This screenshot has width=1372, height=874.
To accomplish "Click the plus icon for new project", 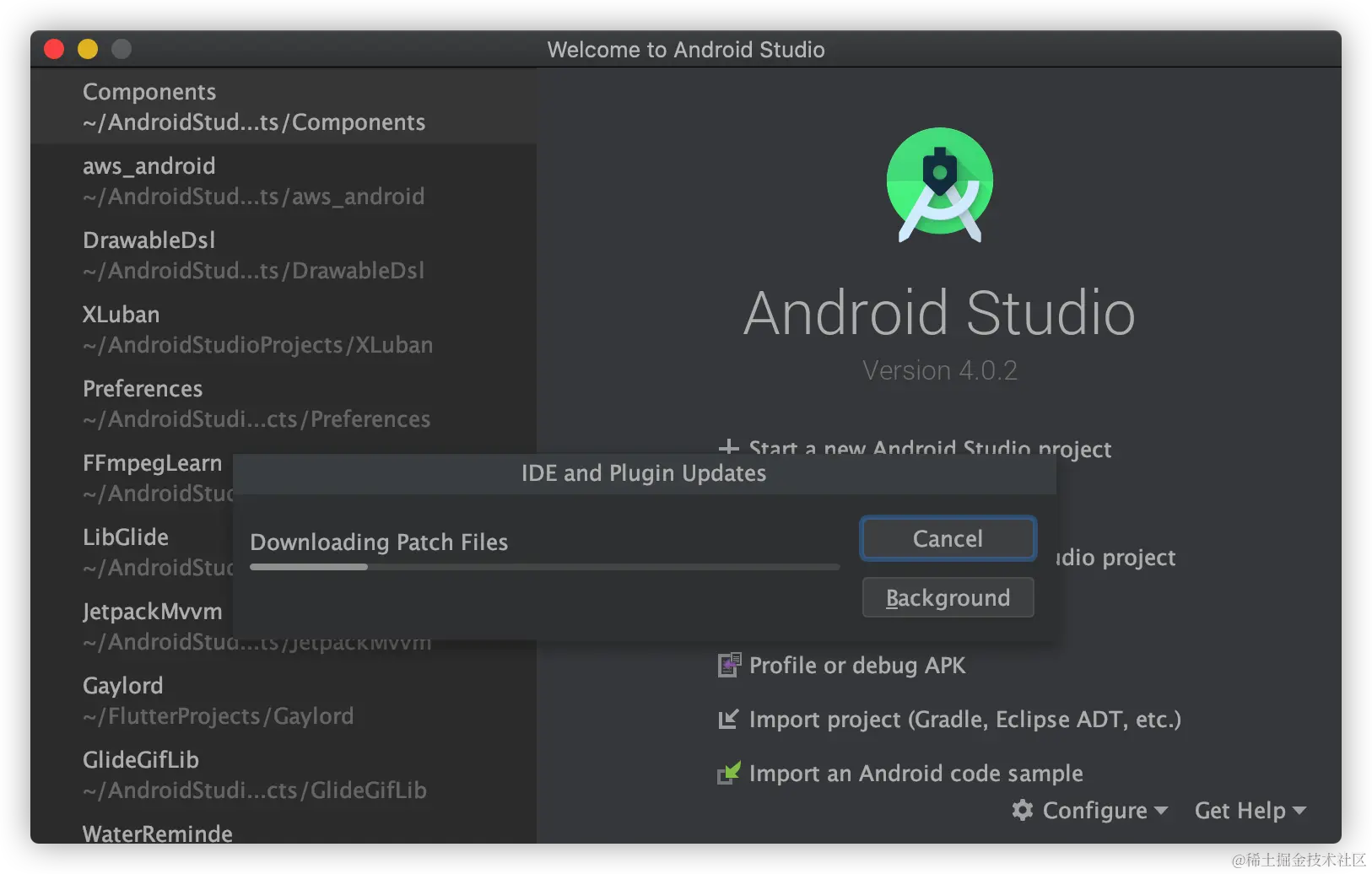I will (x=728, y=447).
